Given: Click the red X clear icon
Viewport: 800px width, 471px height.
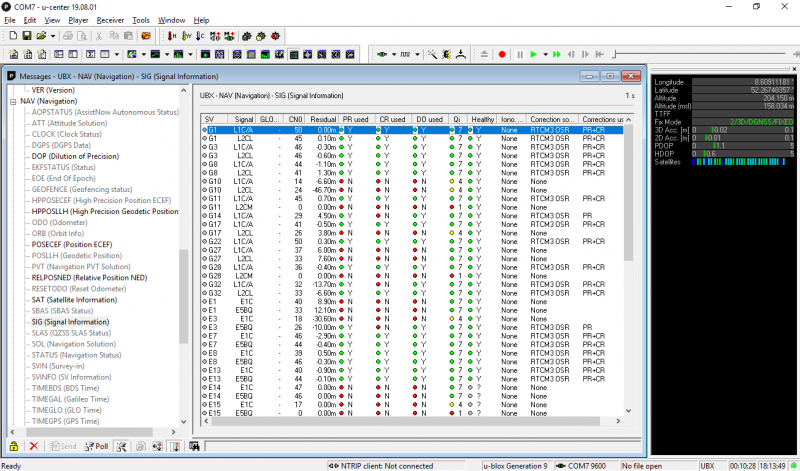Looking at the screenshot, I should click(34, 446).
